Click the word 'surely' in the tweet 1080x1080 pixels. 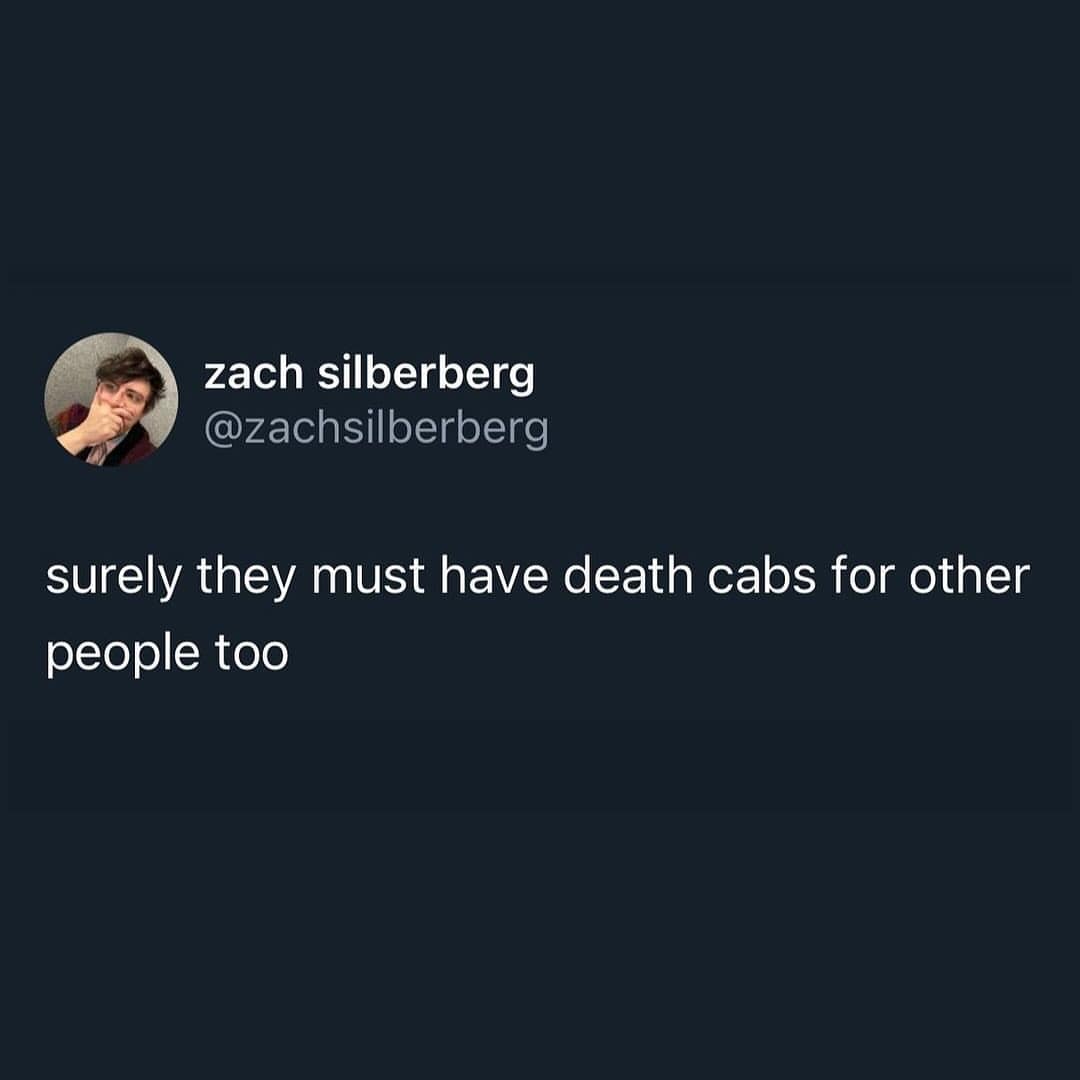pyautogui.click(x=114, y=577)
